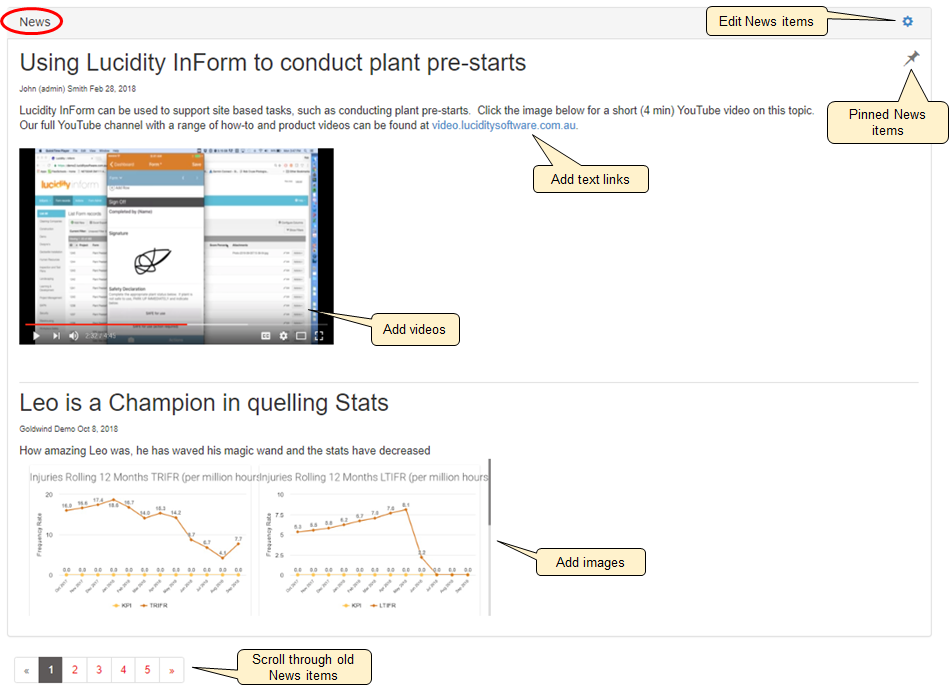Enter fullscreen on the video player
The width and height of the screenshot is (949, 691).
pyautogui.click(x=320, y=336)
